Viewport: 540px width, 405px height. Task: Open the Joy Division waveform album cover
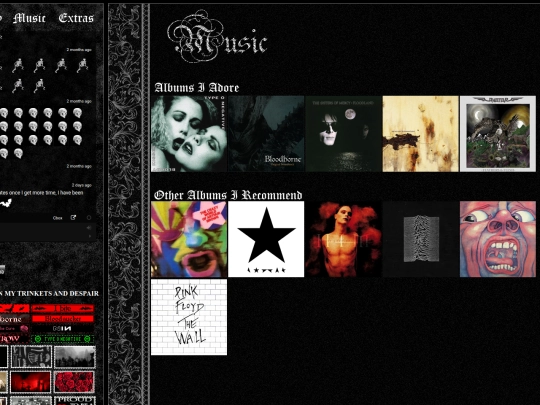(x=420, y=239)
